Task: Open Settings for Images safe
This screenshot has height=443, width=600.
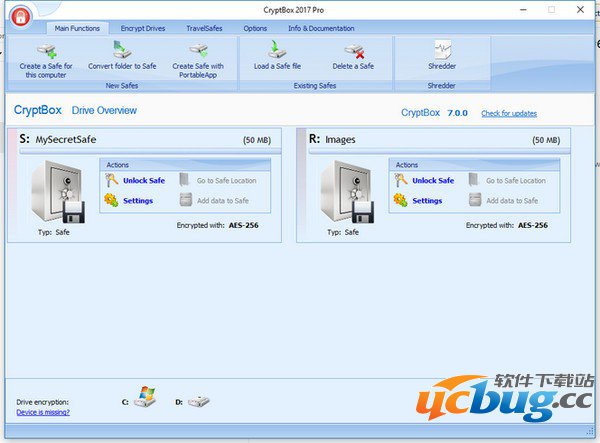Action: [x=427, y=201]
